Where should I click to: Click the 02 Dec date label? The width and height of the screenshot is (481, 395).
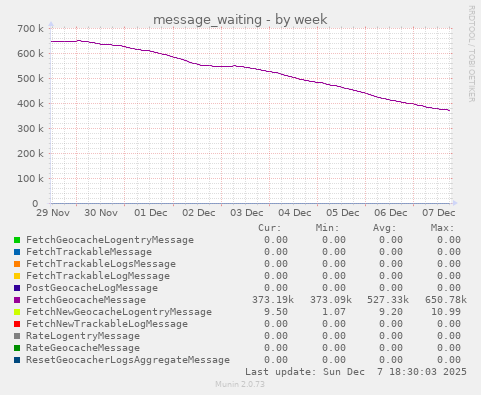coord(199,213)
